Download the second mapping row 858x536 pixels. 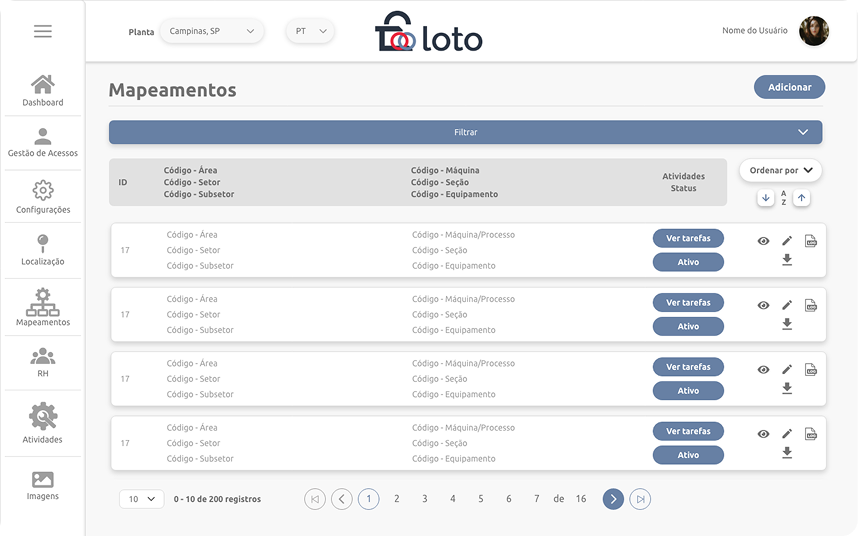click(787, 324)
